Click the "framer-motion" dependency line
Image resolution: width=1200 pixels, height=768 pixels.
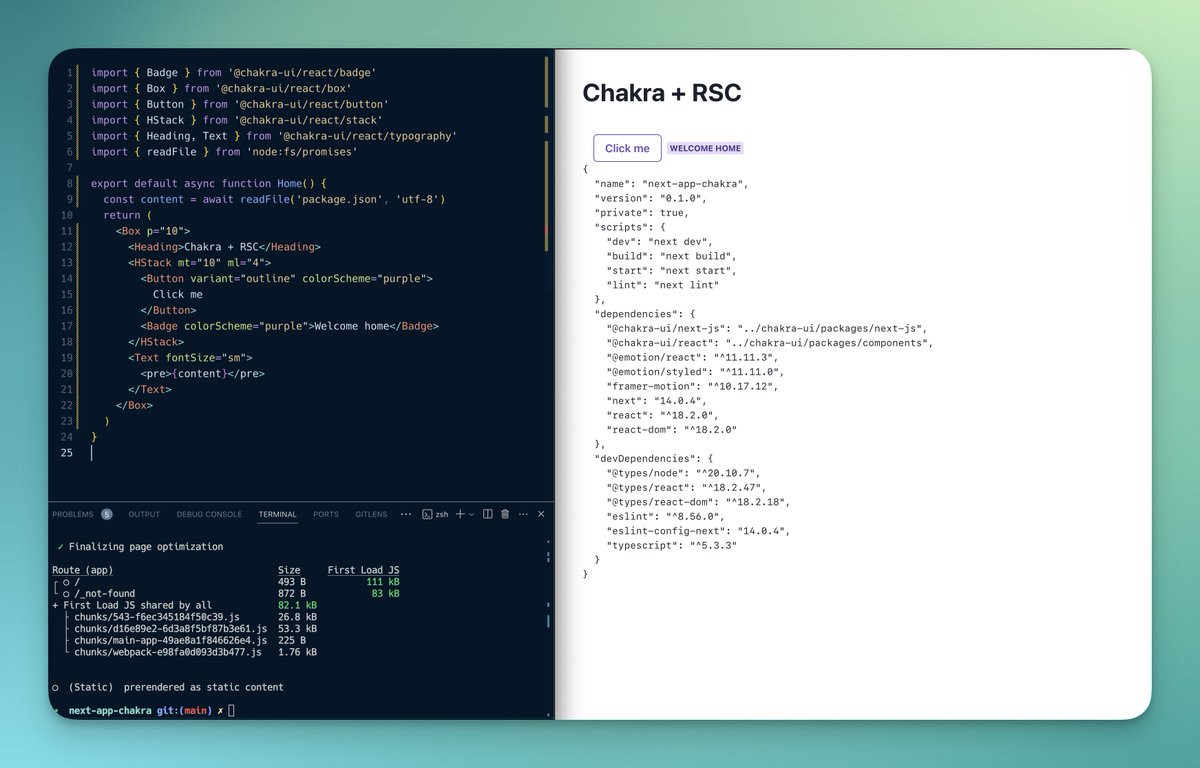click(x=691, y=386)
